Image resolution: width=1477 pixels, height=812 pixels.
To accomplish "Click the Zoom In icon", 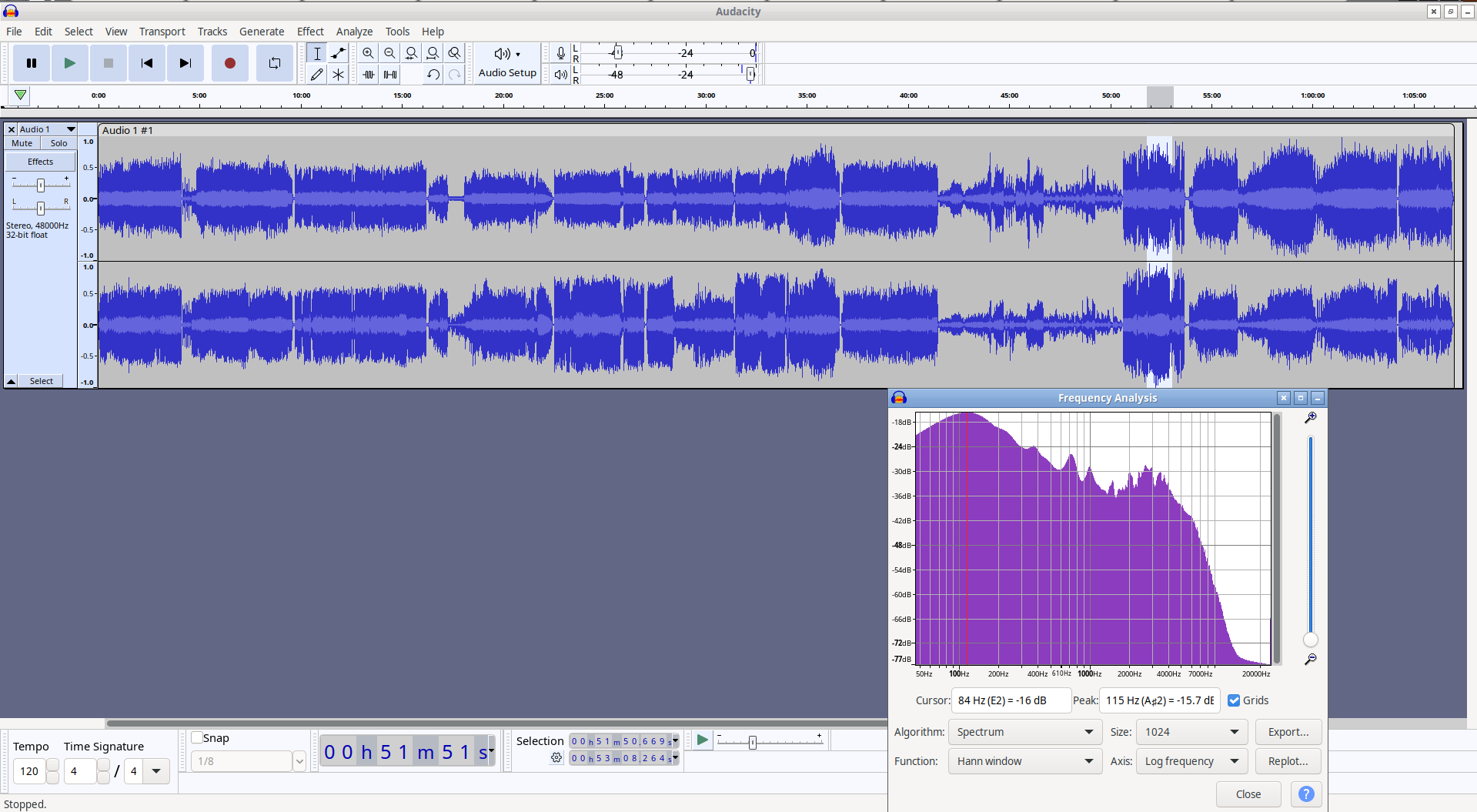I will pos(368,53).
